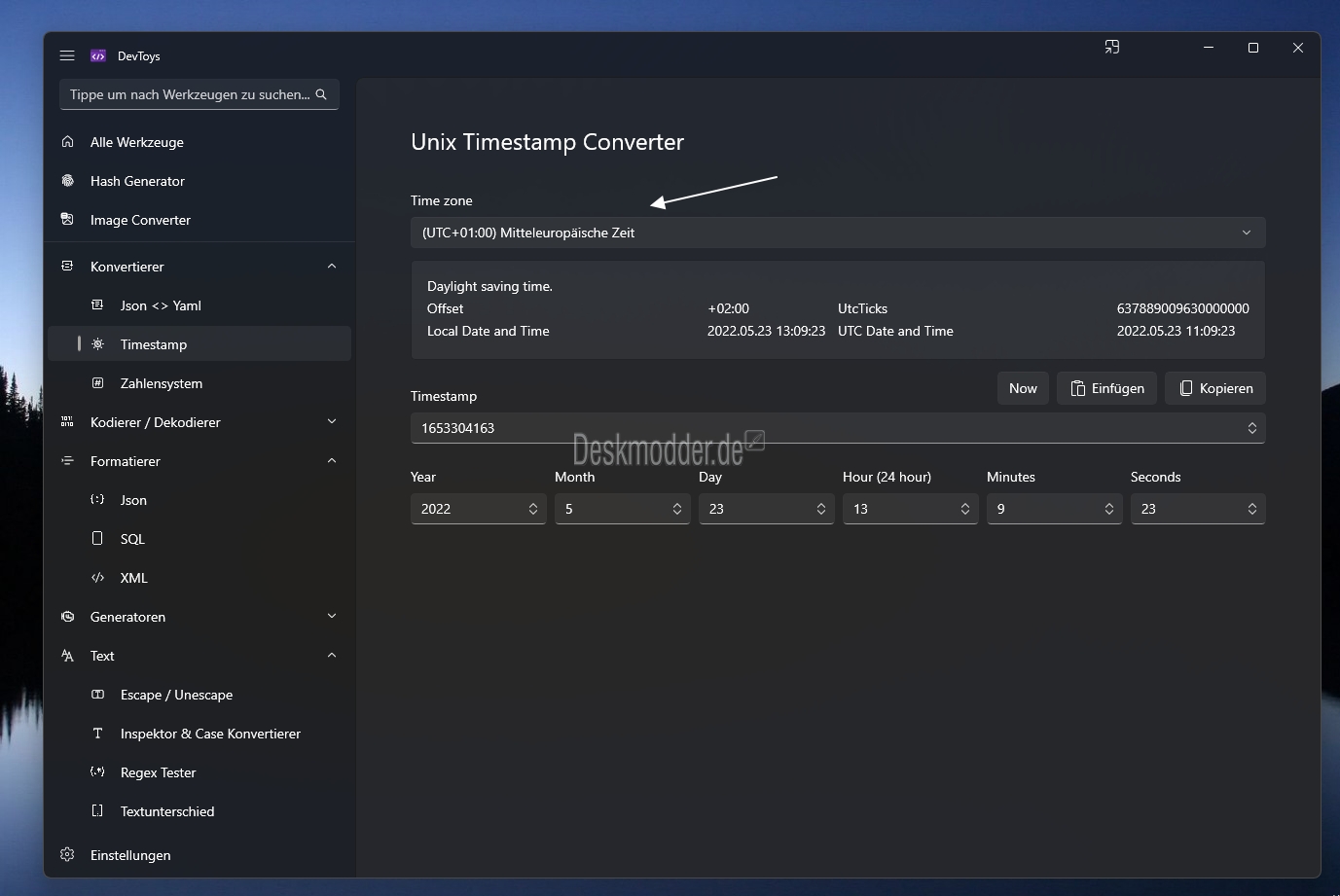Viewport: 1340px width, 896px height.
Task: Open the Zahlensystem converter
Action: pos(199,383)
